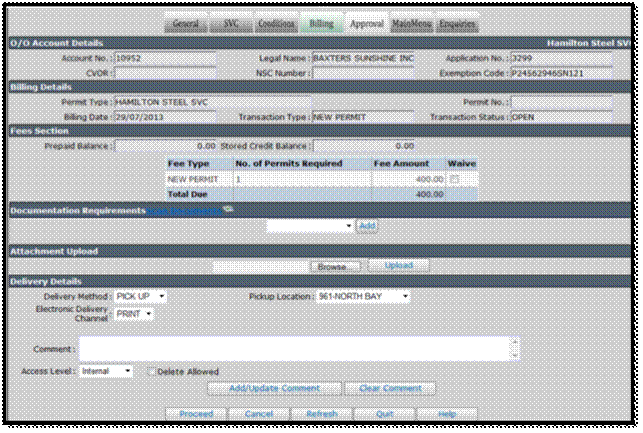
Task: Click the Refresh button
Action: [322, 414]
